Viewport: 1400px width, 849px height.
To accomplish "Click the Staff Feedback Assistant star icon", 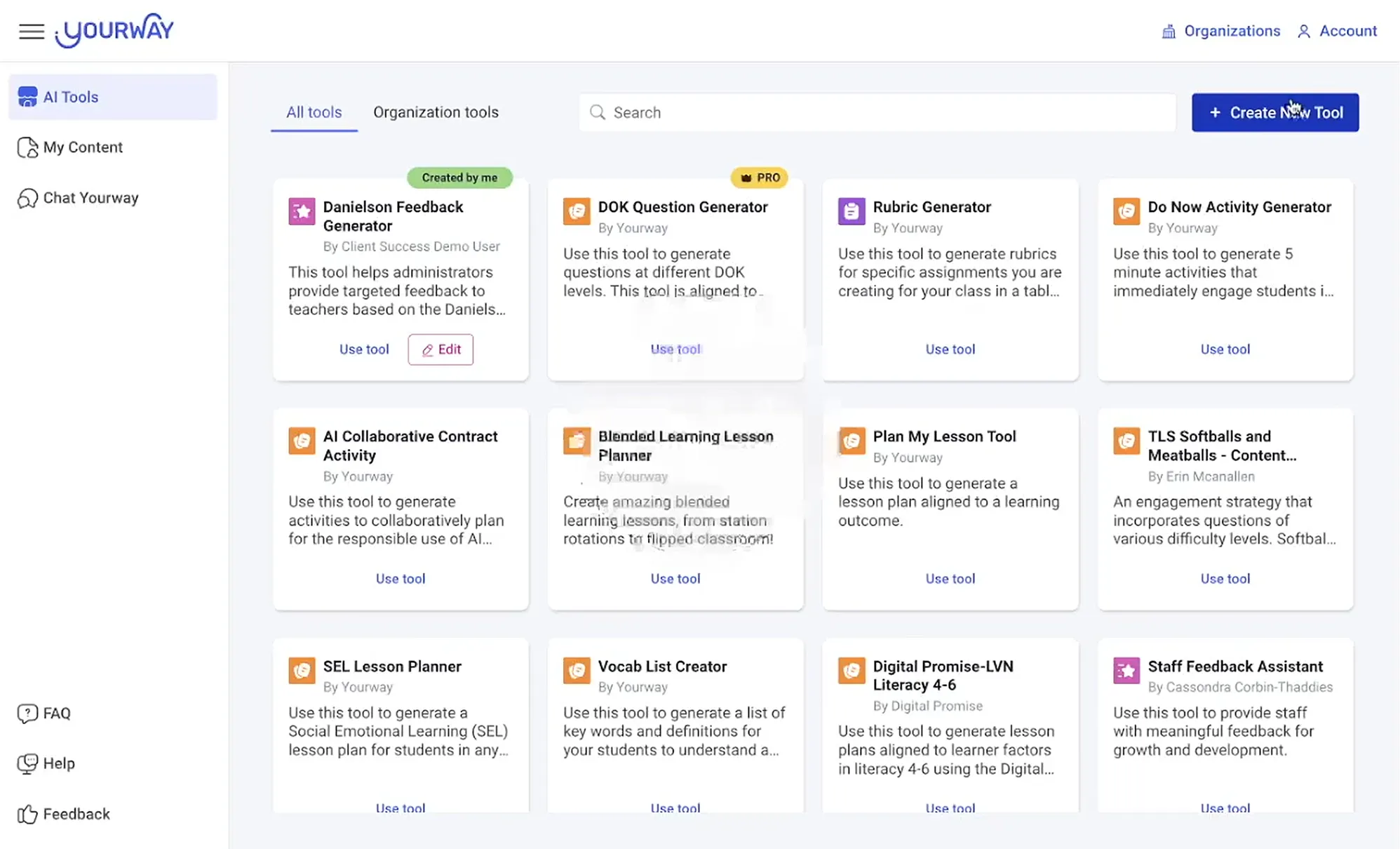I will coord(1126,670).
